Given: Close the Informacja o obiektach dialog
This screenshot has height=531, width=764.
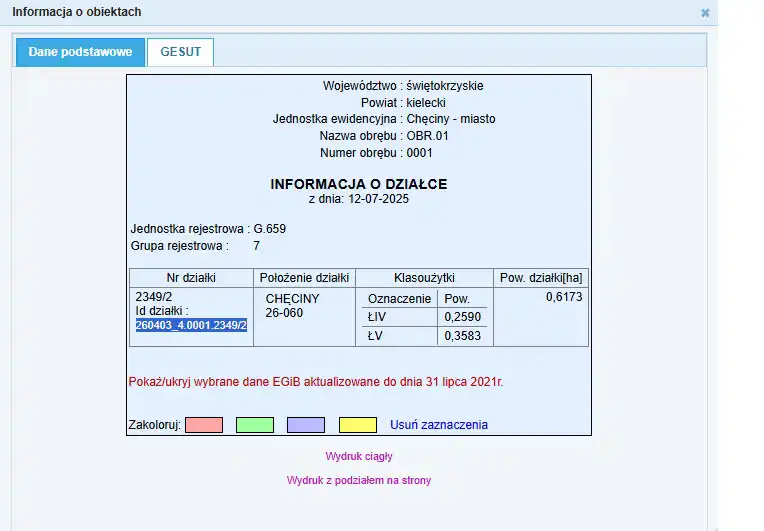Looking at the screenshot, I should coord(705,13).
